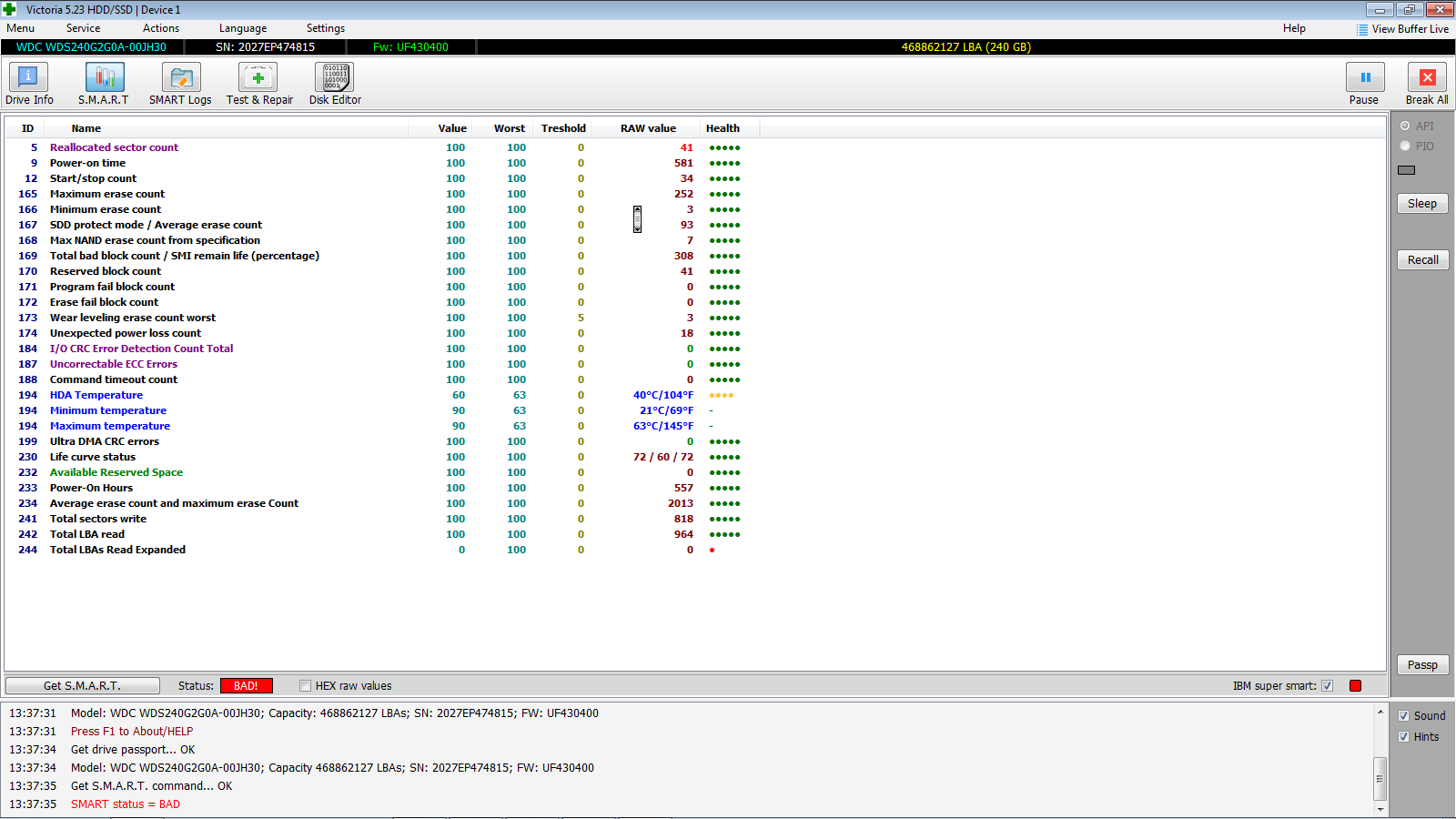Click the Passp button
Viewport: 1456px width, 819px height.
click(x=1422, y=665)
